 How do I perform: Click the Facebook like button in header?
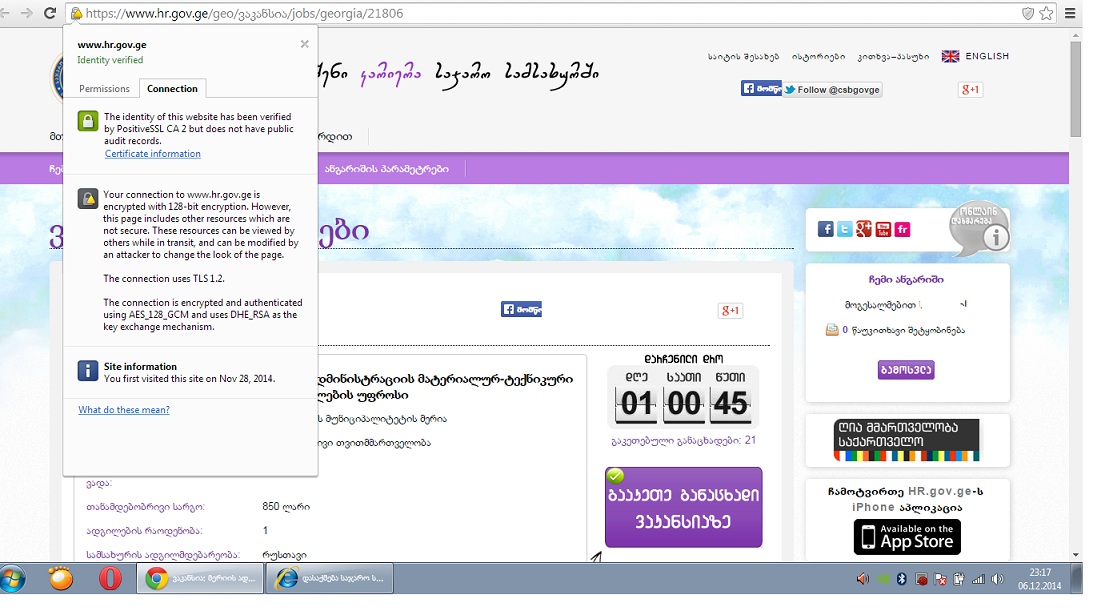click(x=760, y=89)
